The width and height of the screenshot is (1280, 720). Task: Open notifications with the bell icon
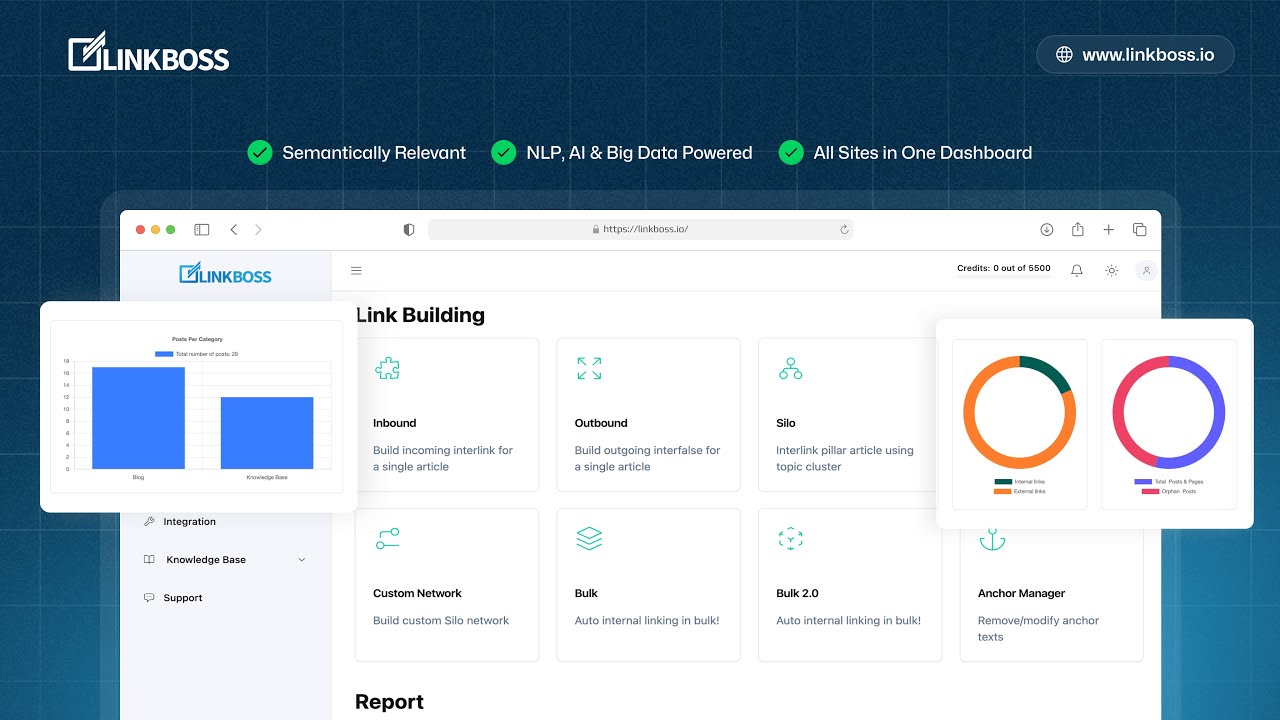(x=1077, y=270)
